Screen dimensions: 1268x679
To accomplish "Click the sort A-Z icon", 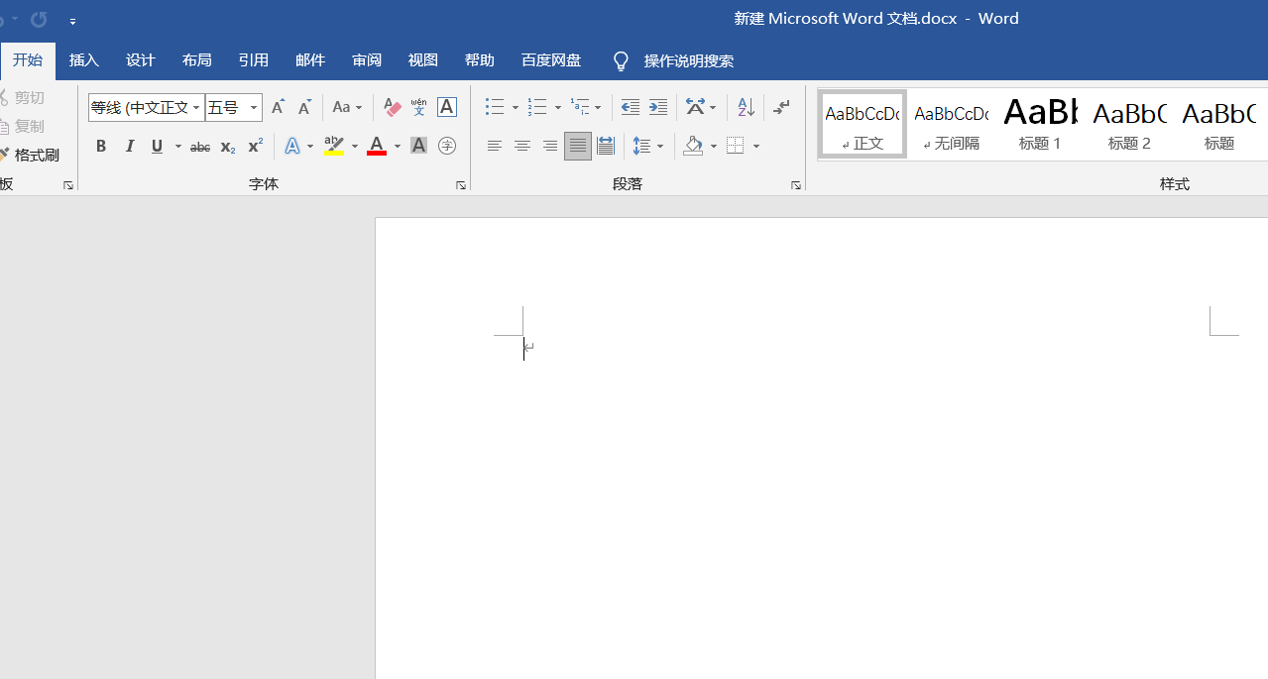I will coord(745,107).
